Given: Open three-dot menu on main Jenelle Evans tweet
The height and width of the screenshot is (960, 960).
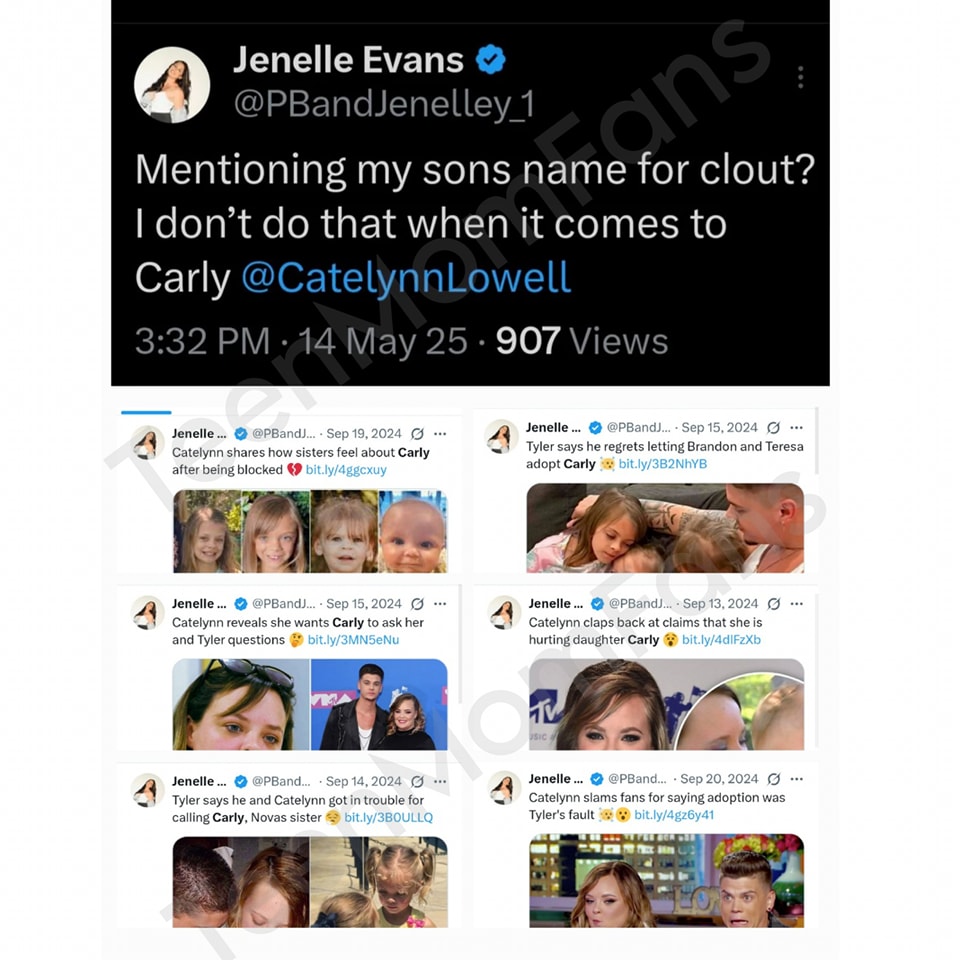Looking at the screenshot, I should click(x=800, y=77).
